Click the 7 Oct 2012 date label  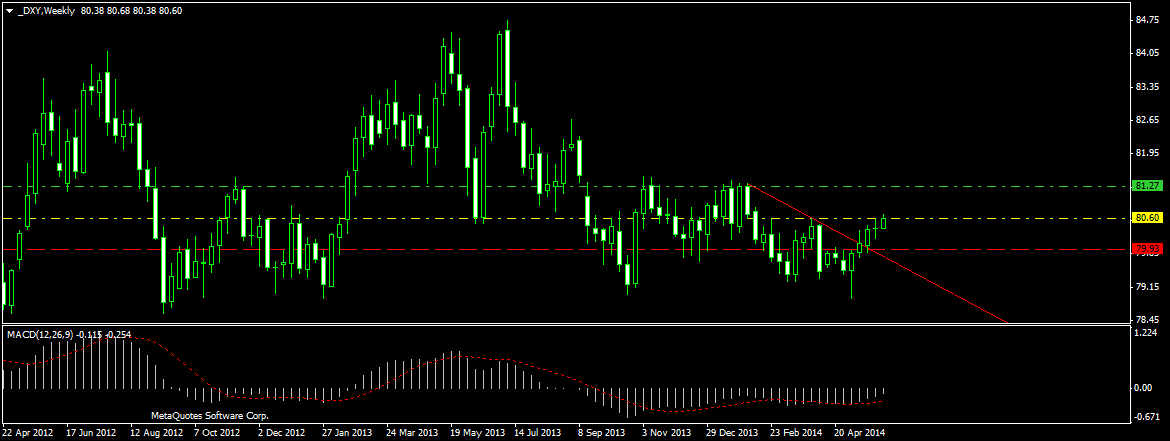coord(216,432)
